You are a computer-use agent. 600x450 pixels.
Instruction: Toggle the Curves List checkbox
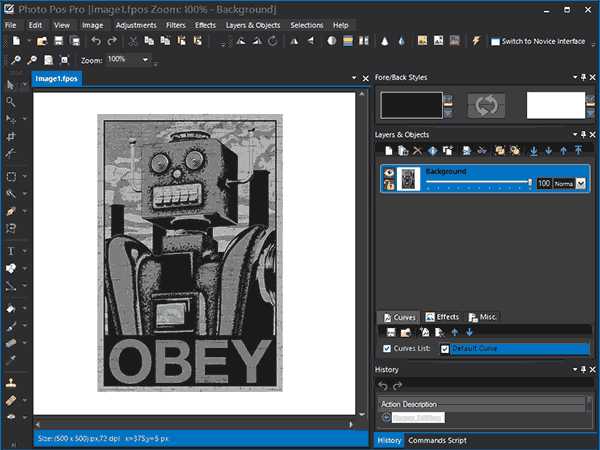tap(387, 348)
